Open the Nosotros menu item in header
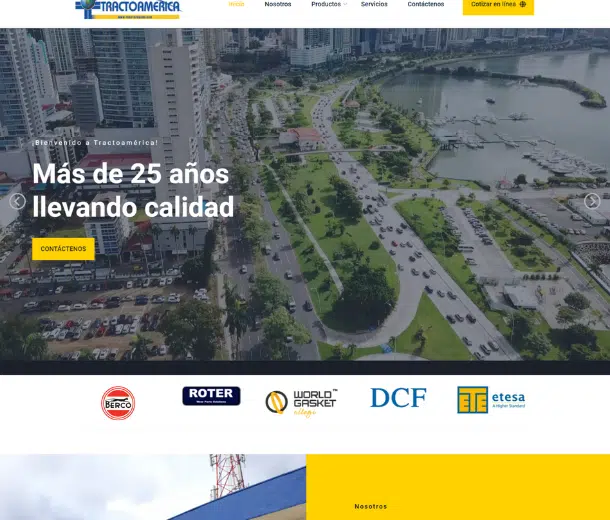 pos(278,4)
